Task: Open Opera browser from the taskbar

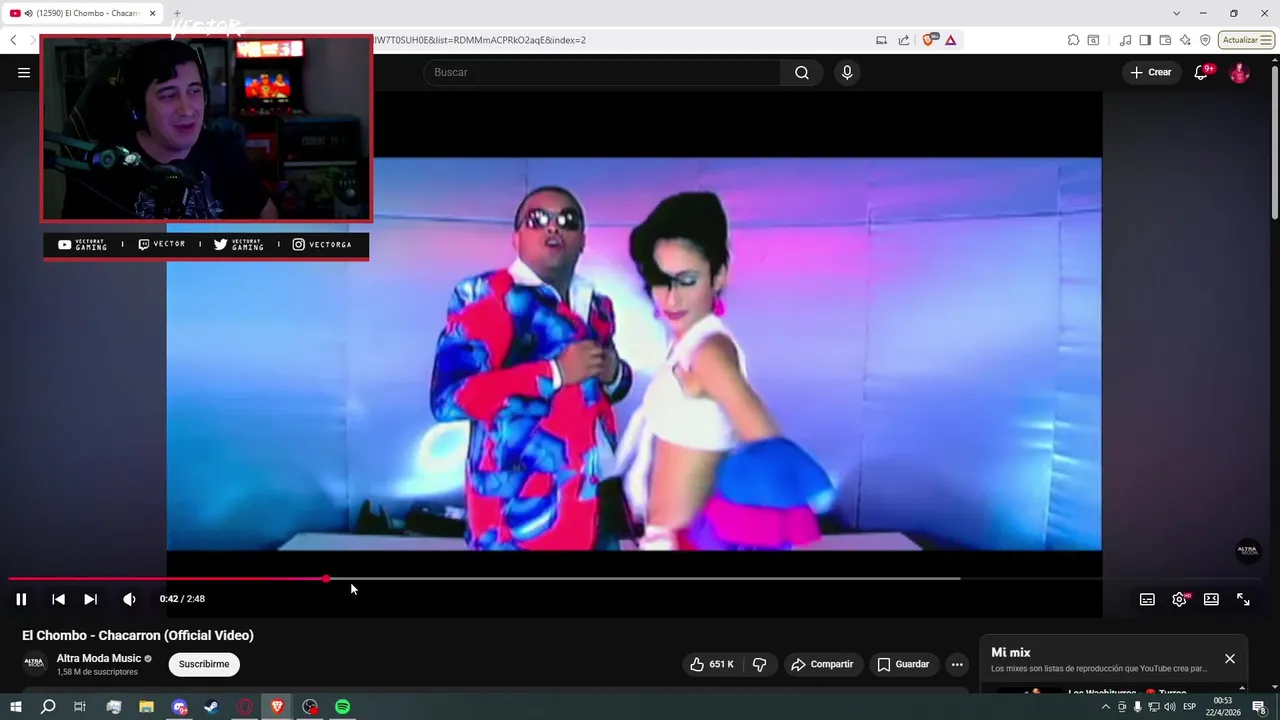Action: tap(244, 707)
